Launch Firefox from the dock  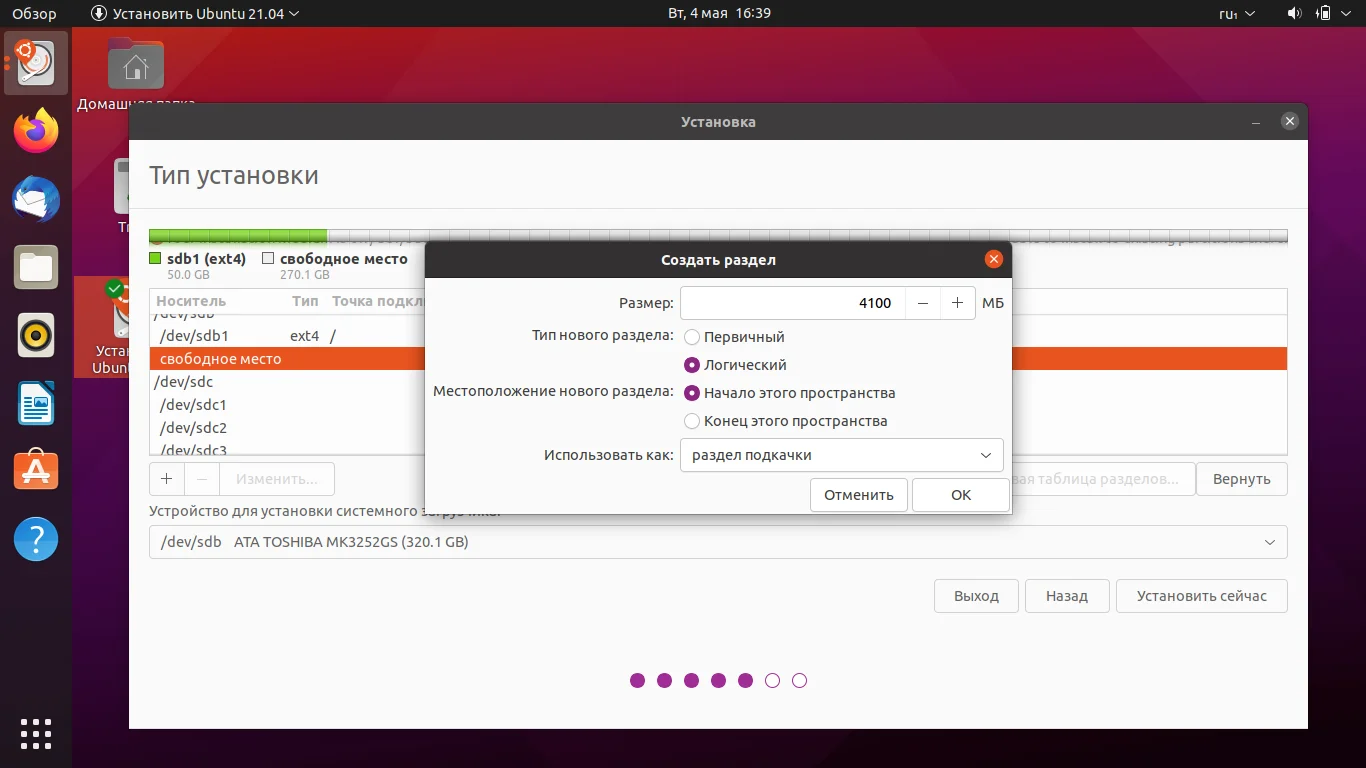(35, 131)
